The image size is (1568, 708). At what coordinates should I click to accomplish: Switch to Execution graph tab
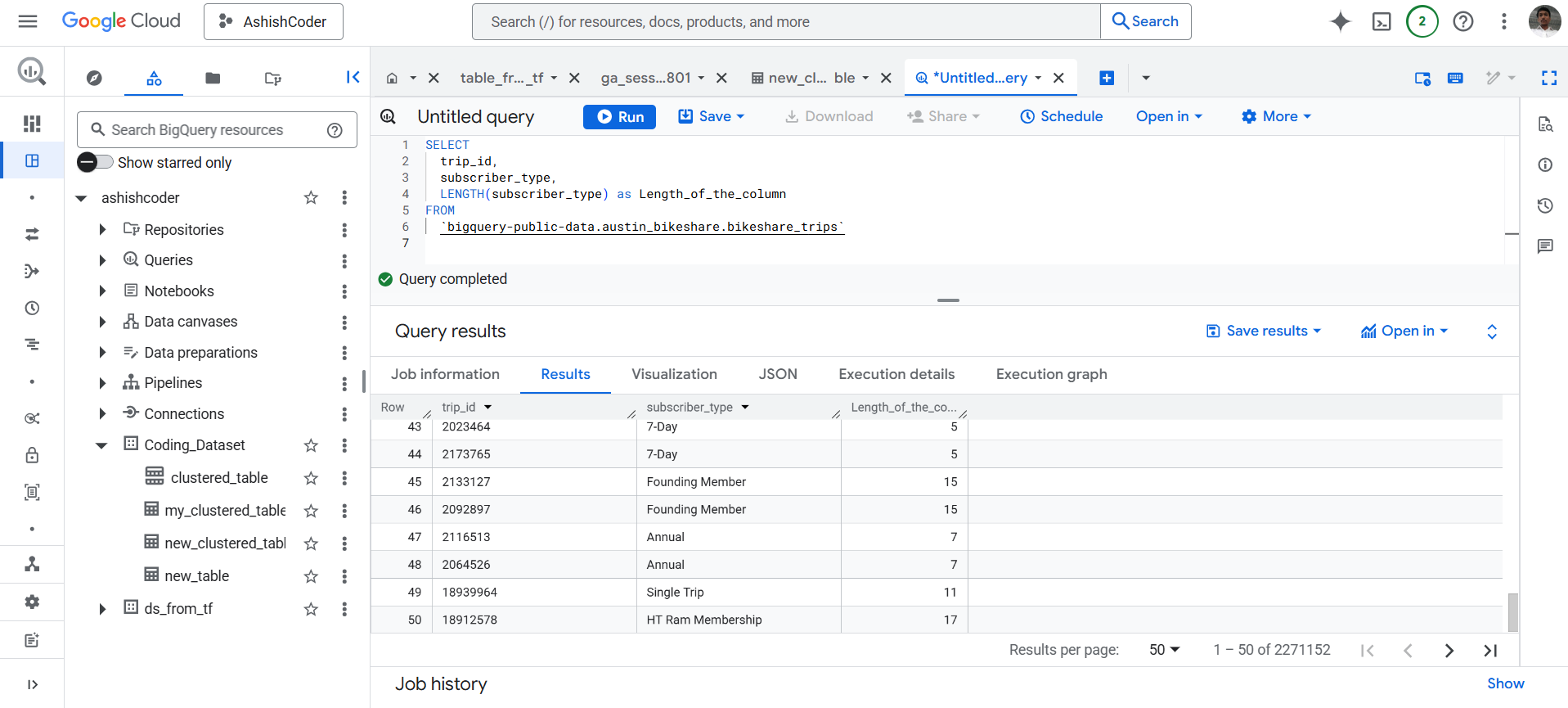click(1051, 374)
